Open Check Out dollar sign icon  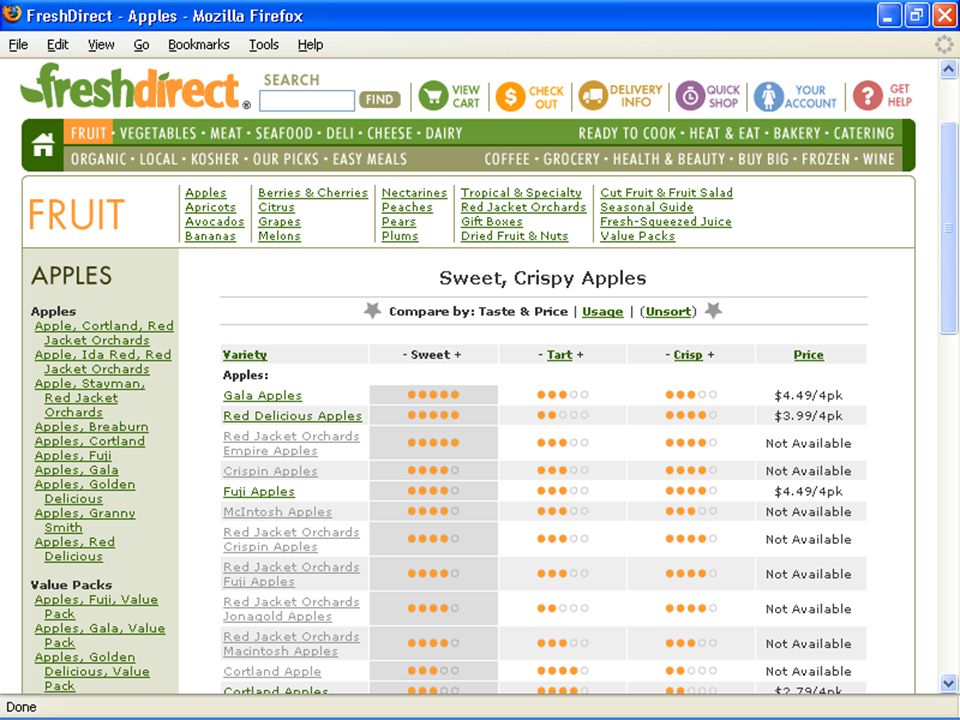(511, 96)
